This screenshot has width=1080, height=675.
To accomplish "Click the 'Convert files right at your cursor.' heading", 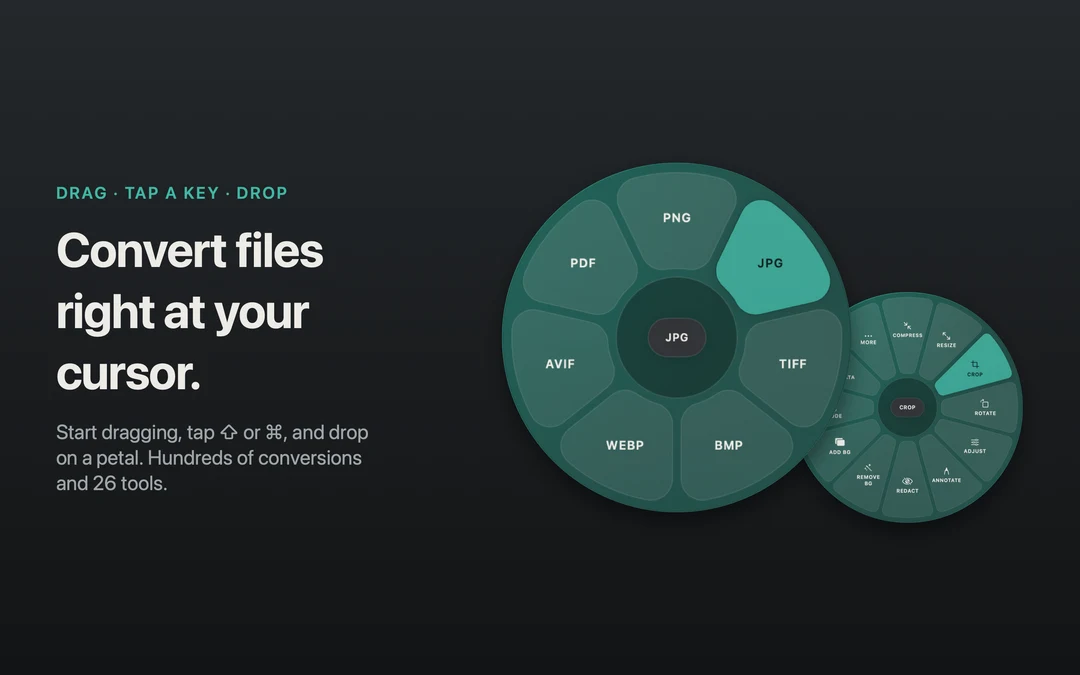I will pos(189,311).
